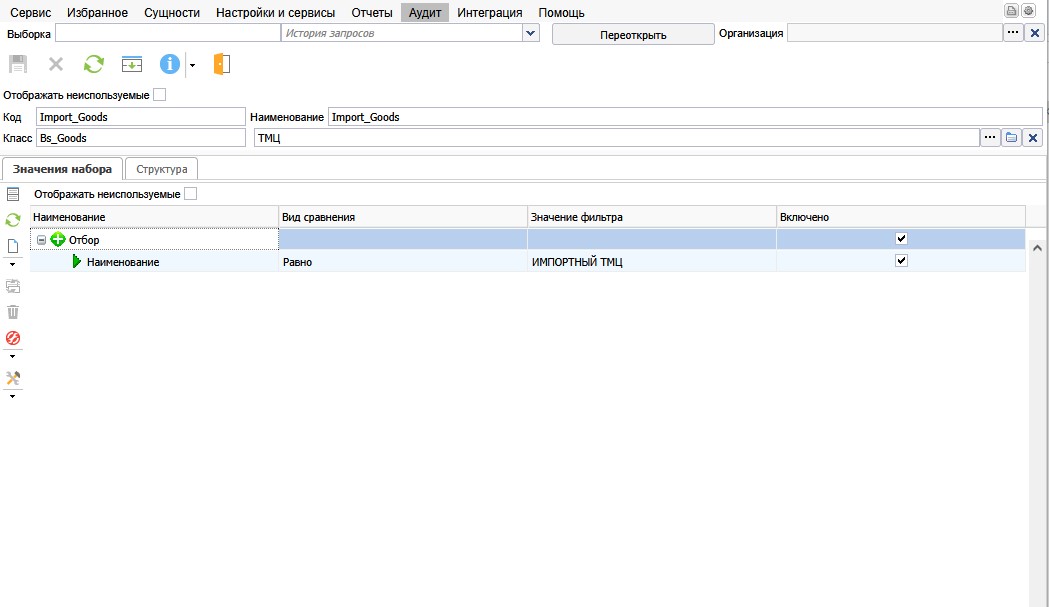1049x607 pixels.
Task: Click the ellipsis button next to Организация
Action: (x=1013, y=33)
